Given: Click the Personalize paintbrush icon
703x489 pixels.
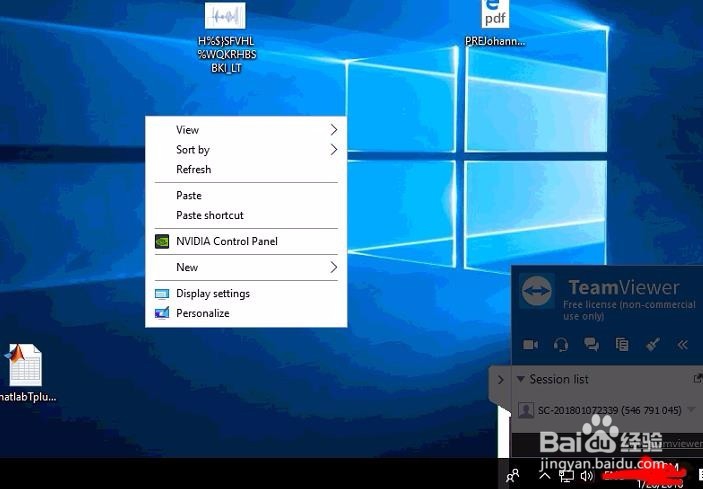Looking at the screenshot, I should coord(162,313).
